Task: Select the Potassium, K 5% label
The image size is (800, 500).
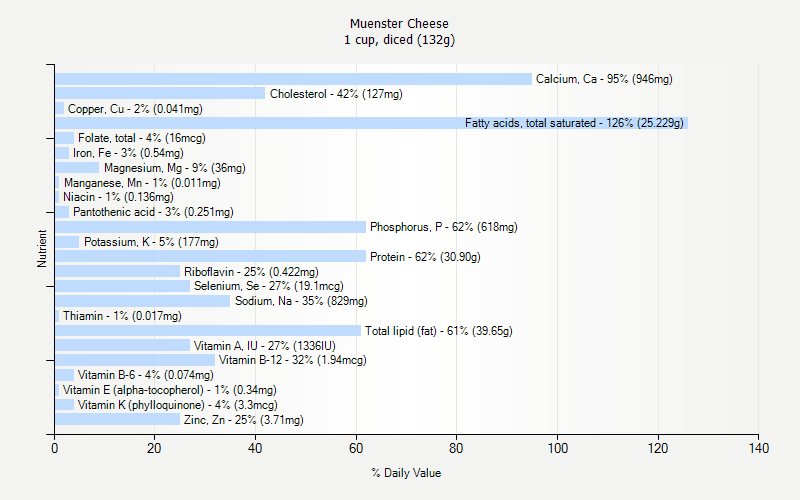Action: tap(150, 242)
